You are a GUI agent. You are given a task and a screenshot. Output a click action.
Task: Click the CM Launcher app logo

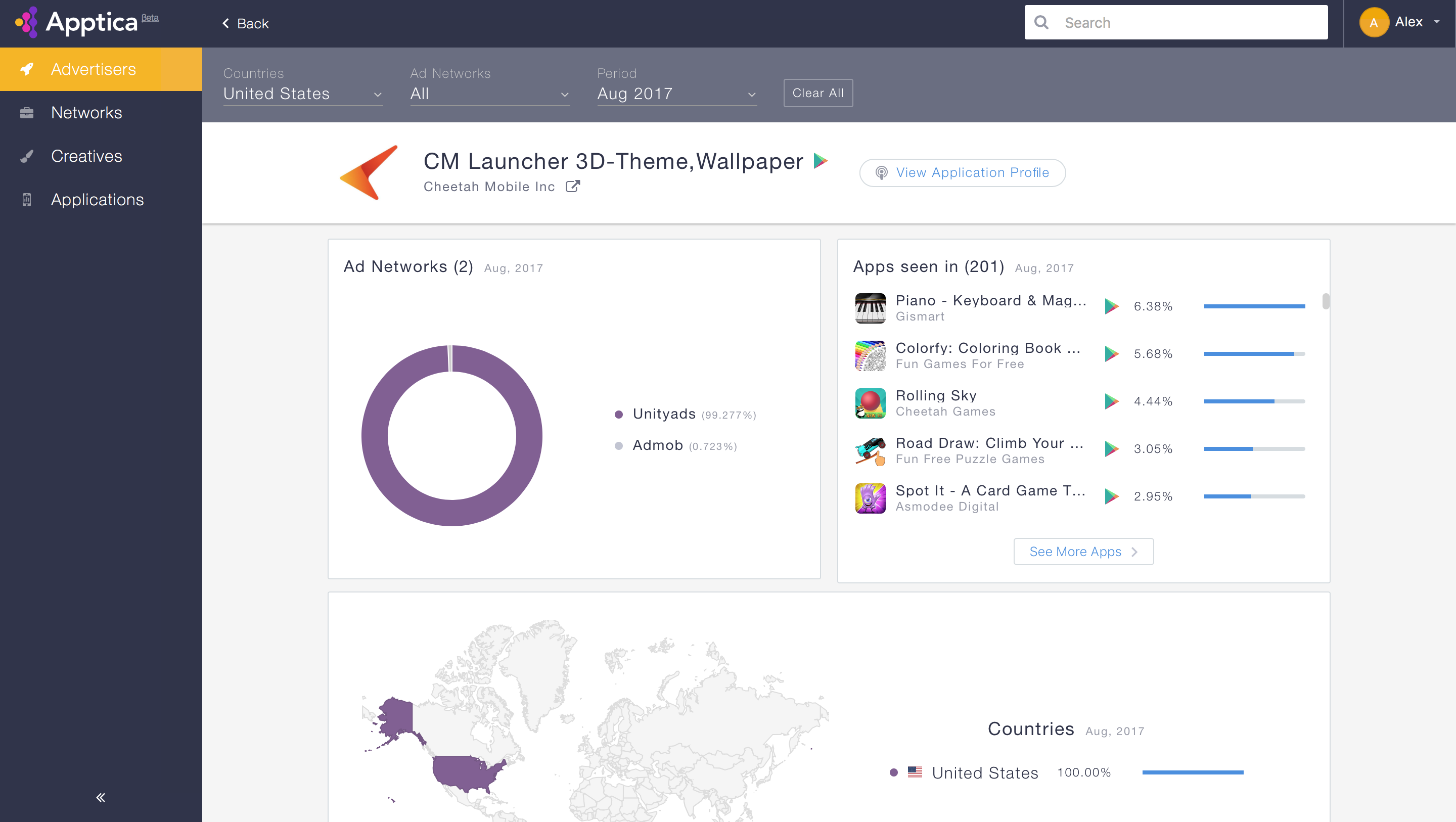pyautogui.click(x=369, y=172)
